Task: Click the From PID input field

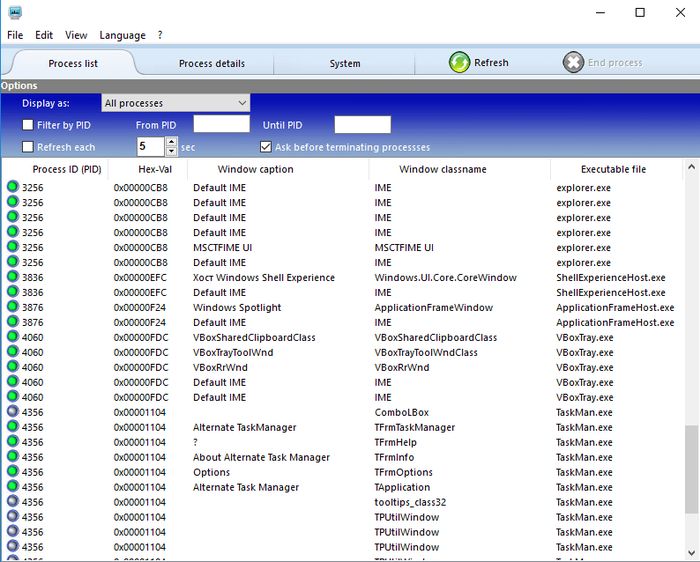Action: (x=221, y=125)
